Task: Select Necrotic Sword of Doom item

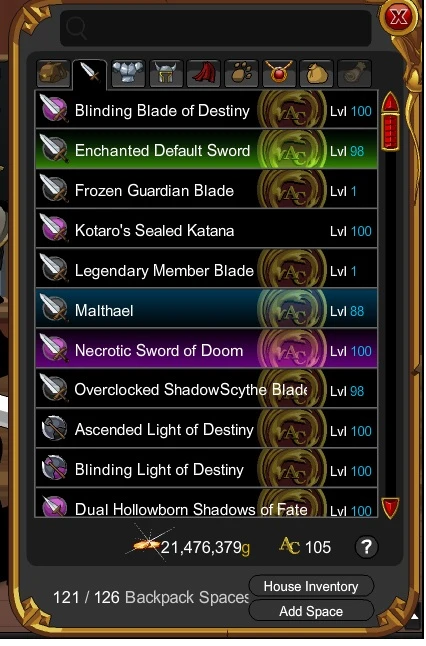Action: click(x=206, y=350)
